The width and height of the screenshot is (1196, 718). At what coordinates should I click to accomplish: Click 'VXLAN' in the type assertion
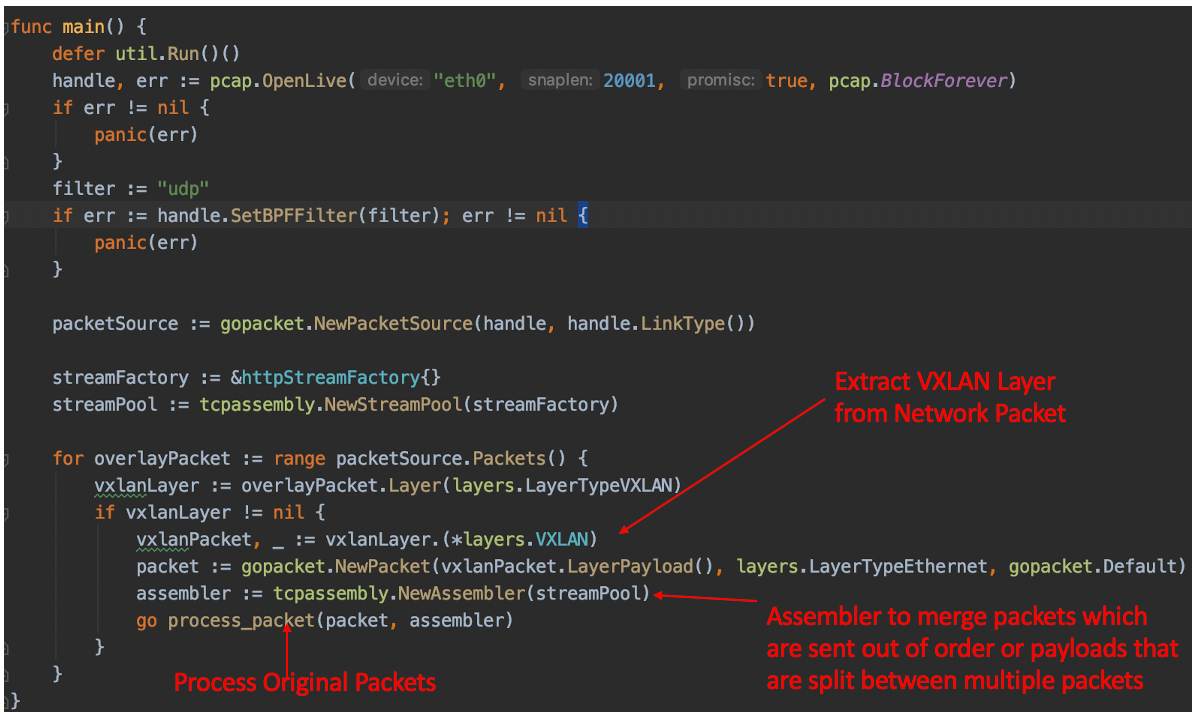561,539
